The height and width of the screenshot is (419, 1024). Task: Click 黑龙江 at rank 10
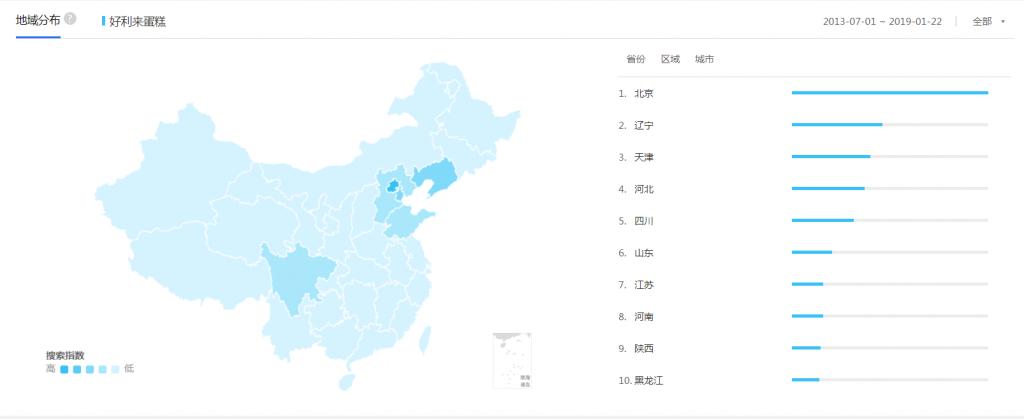click(x=648, y=380)
